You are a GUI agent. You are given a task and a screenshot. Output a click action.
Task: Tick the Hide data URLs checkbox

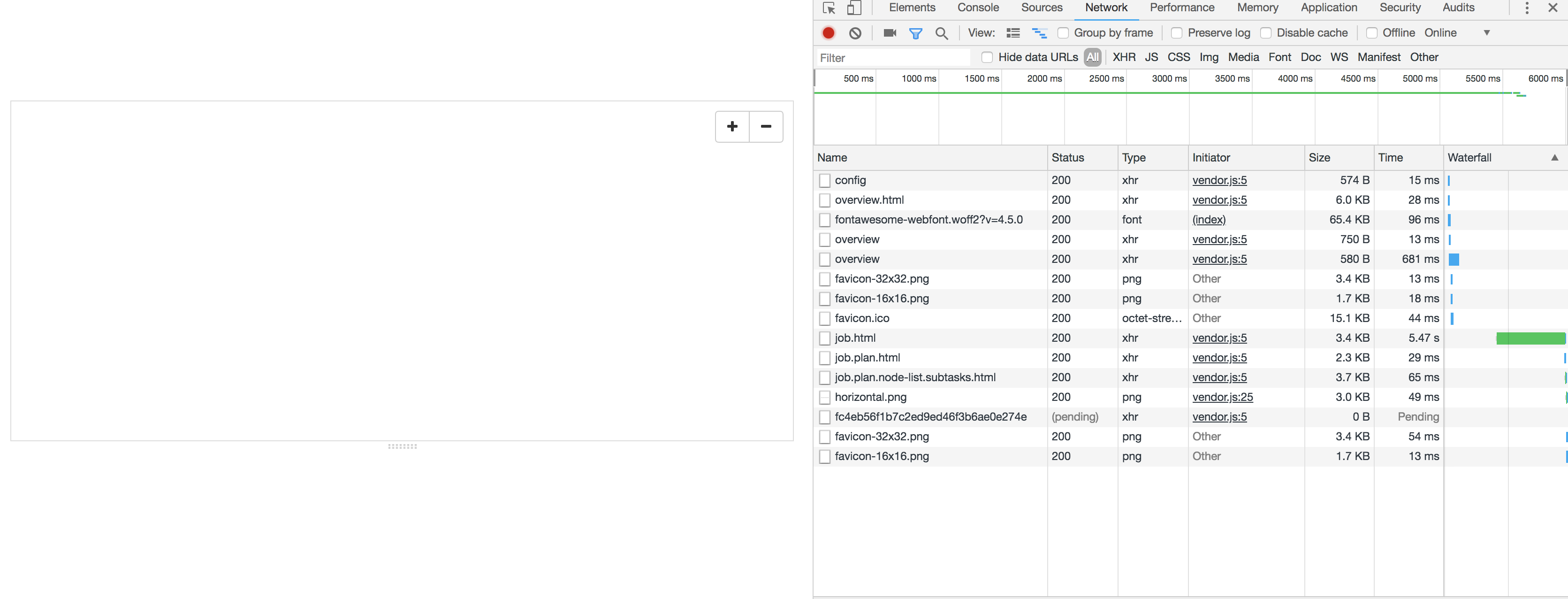987,57
